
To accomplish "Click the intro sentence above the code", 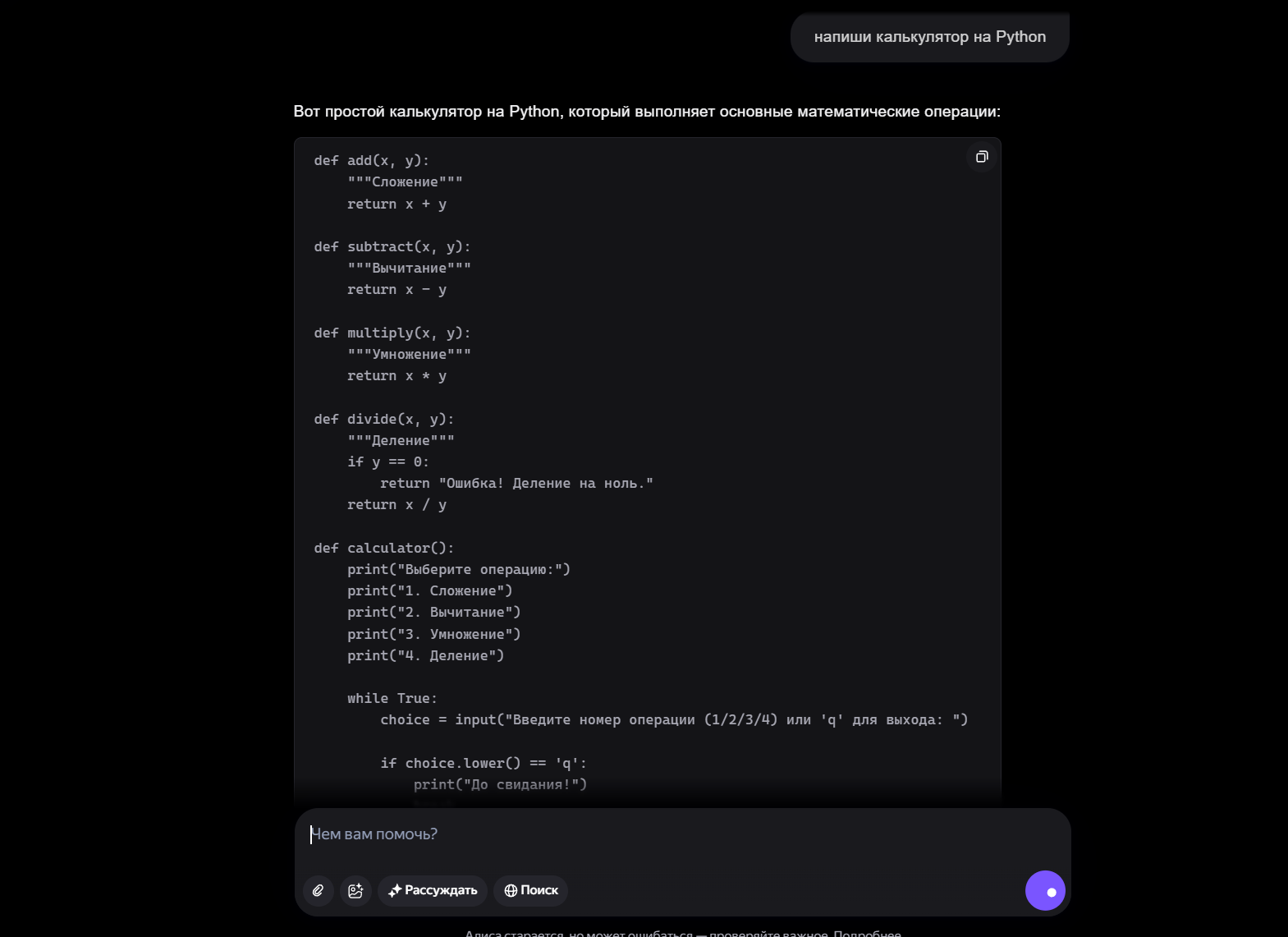I will click(647, 112).
